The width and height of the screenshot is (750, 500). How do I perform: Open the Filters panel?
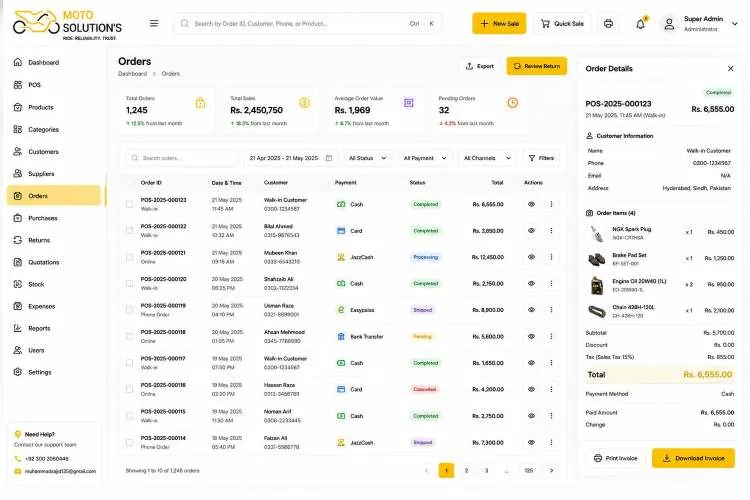[541, 158]
